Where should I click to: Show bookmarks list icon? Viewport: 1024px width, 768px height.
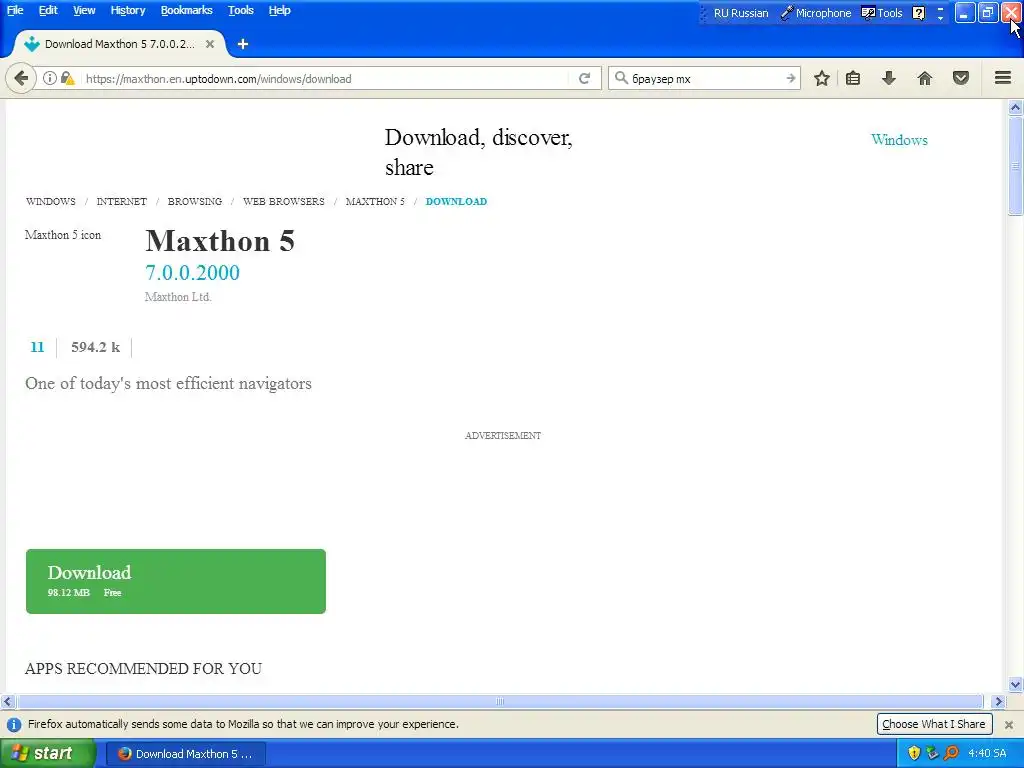coord(853,78)
